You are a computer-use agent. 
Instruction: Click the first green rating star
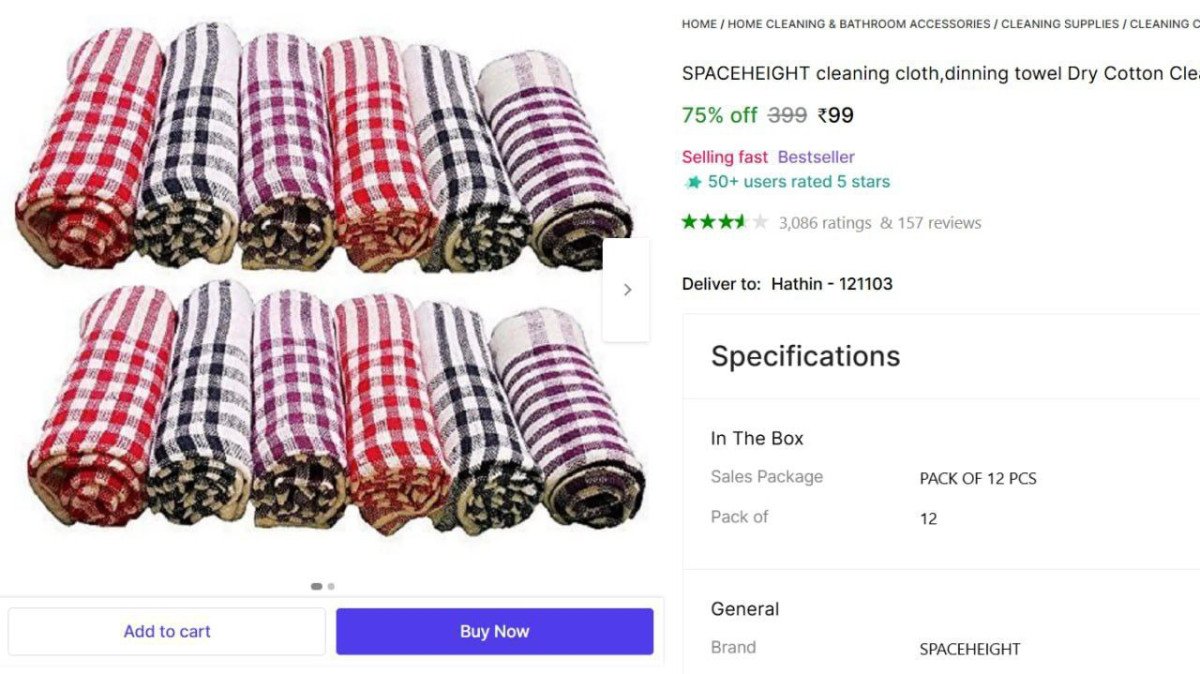click(688, 222)
